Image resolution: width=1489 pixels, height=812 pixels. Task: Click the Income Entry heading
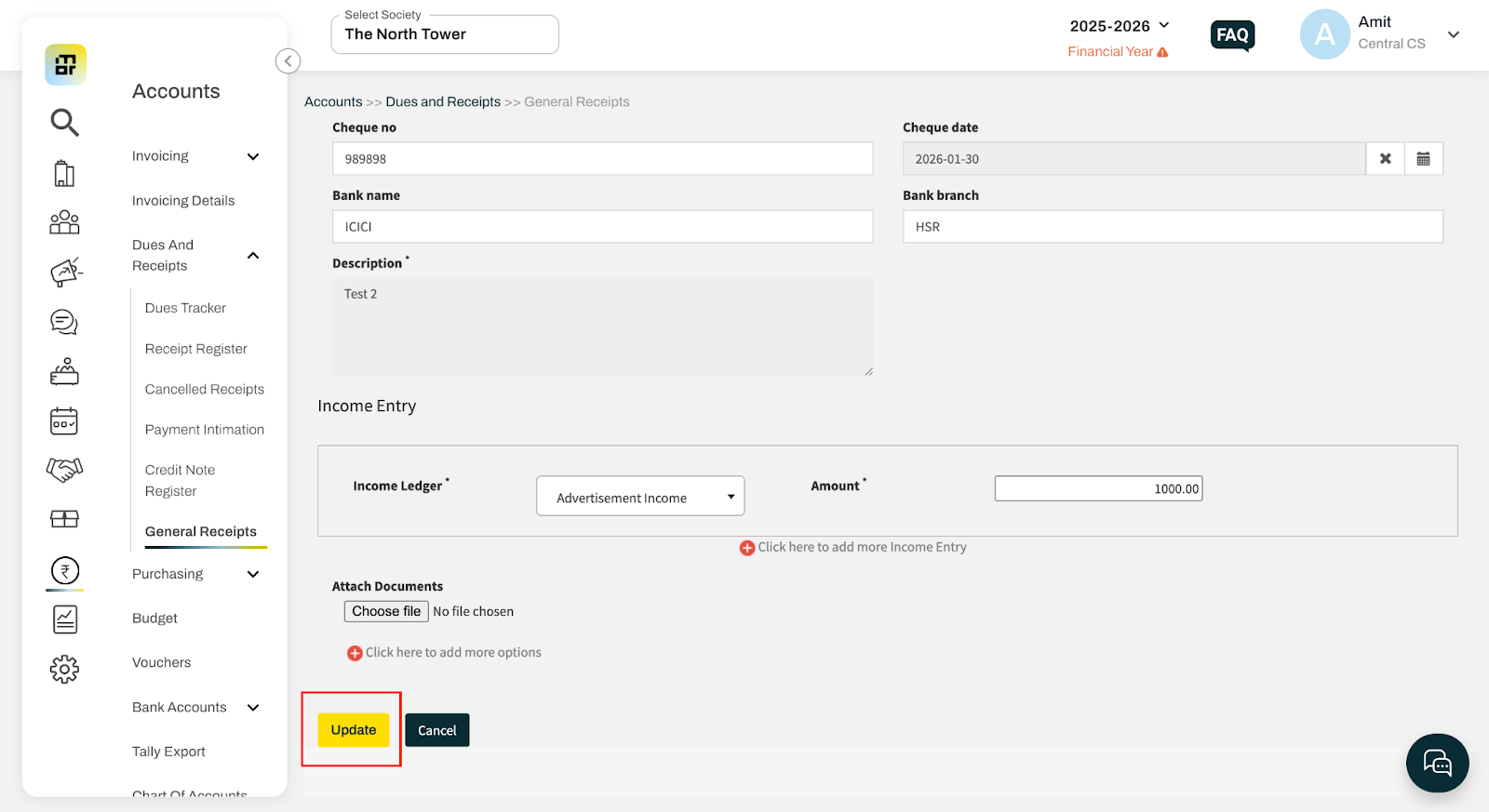click(367, 406)
